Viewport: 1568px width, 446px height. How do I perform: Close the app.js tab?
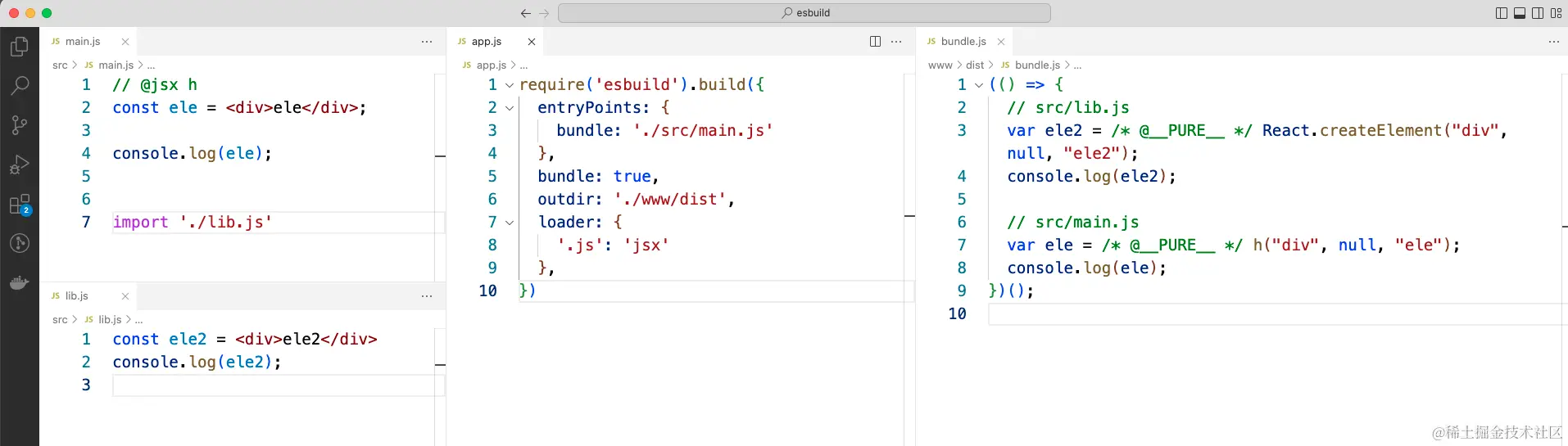tap(532, 42)
